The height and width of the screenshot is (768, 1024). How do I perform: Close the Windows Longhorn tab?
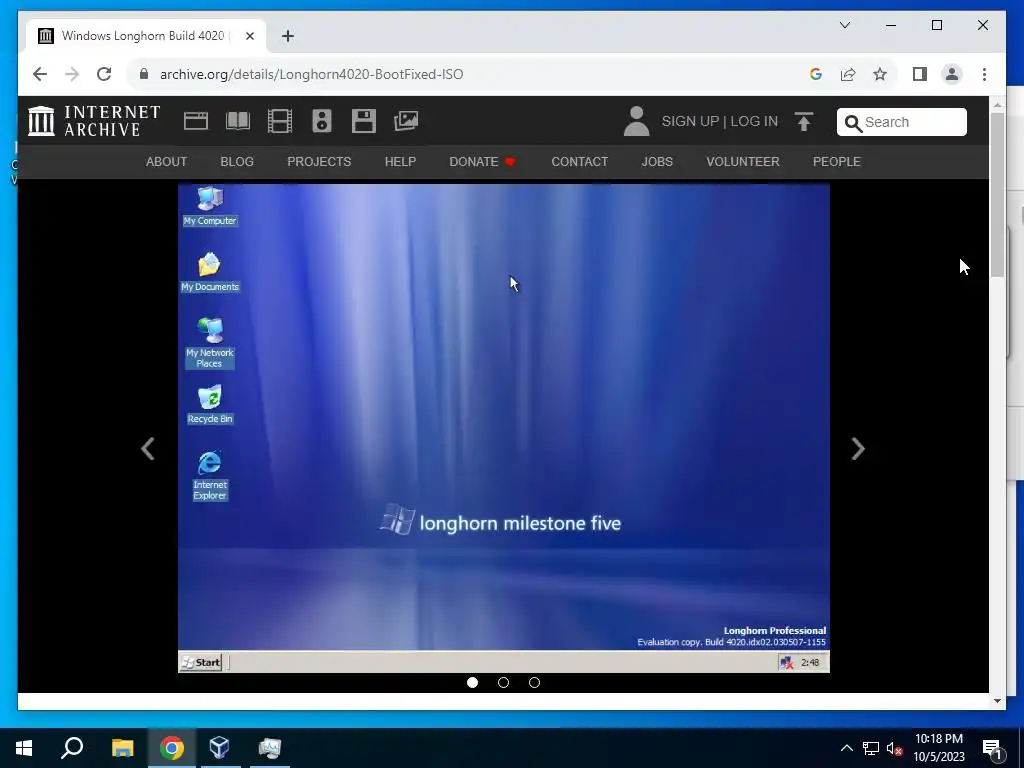249,36
